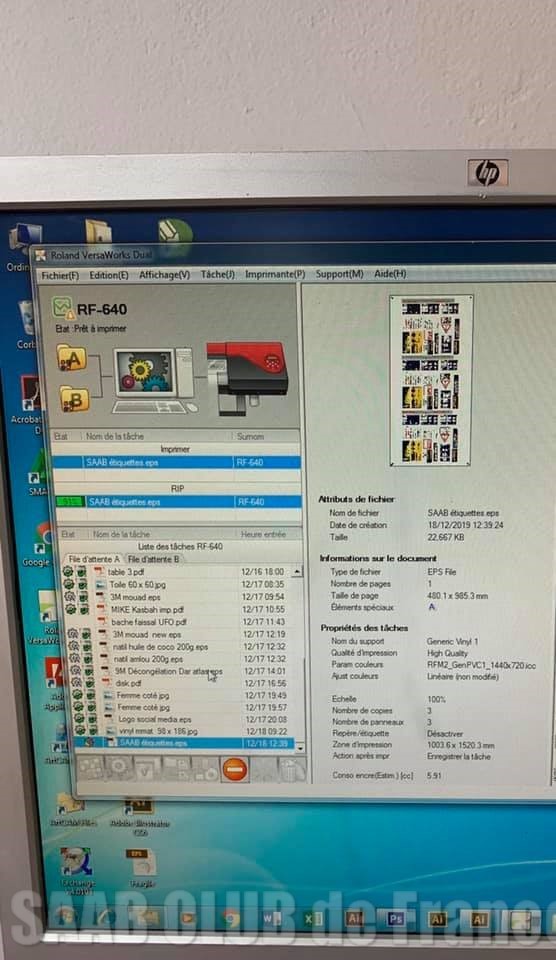Open the Tâche menu

[217, 274]
